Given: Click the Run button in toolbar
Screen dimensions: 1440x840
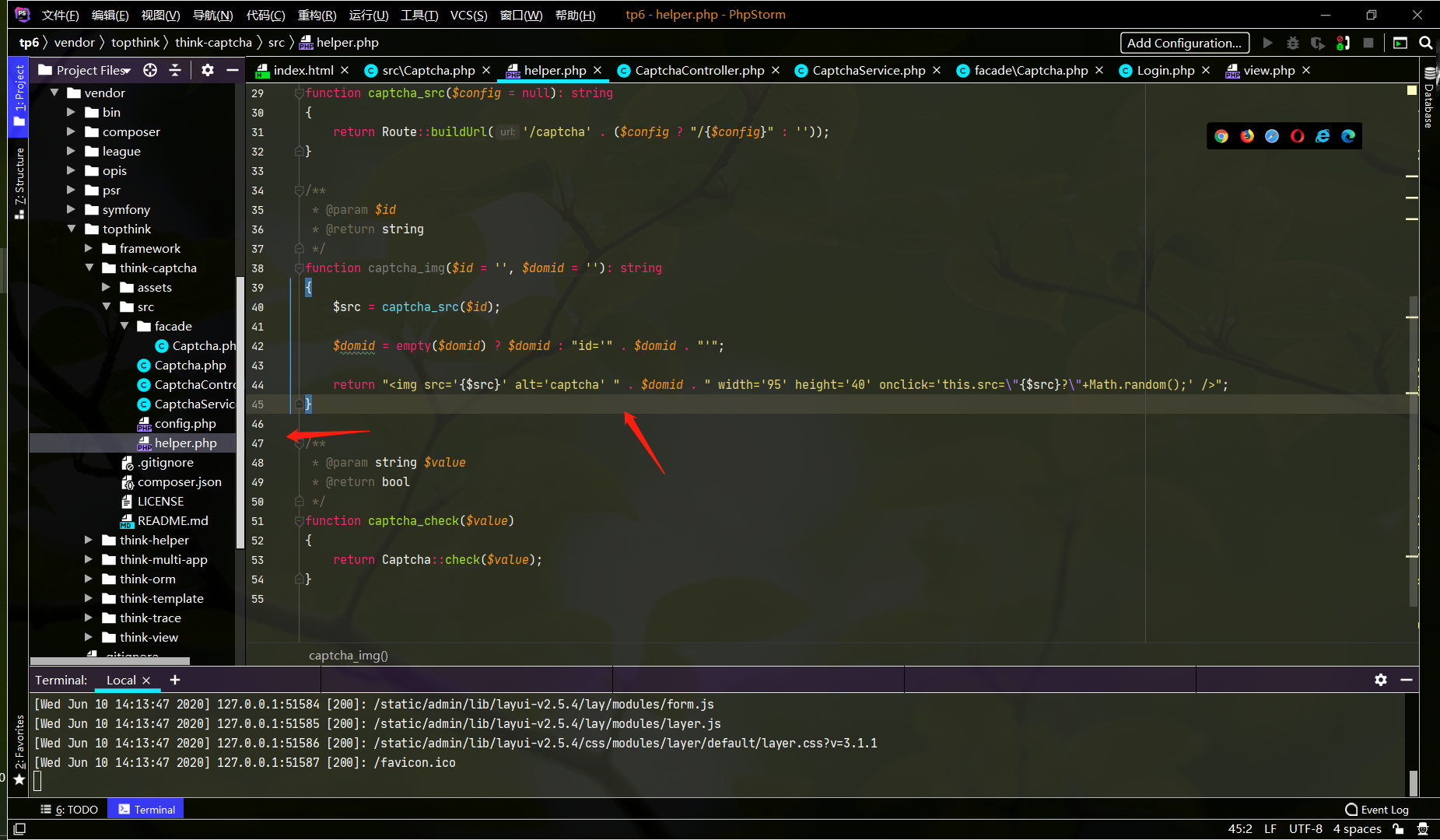Looking at the screenshot, I should click(x=1267, y=43).
